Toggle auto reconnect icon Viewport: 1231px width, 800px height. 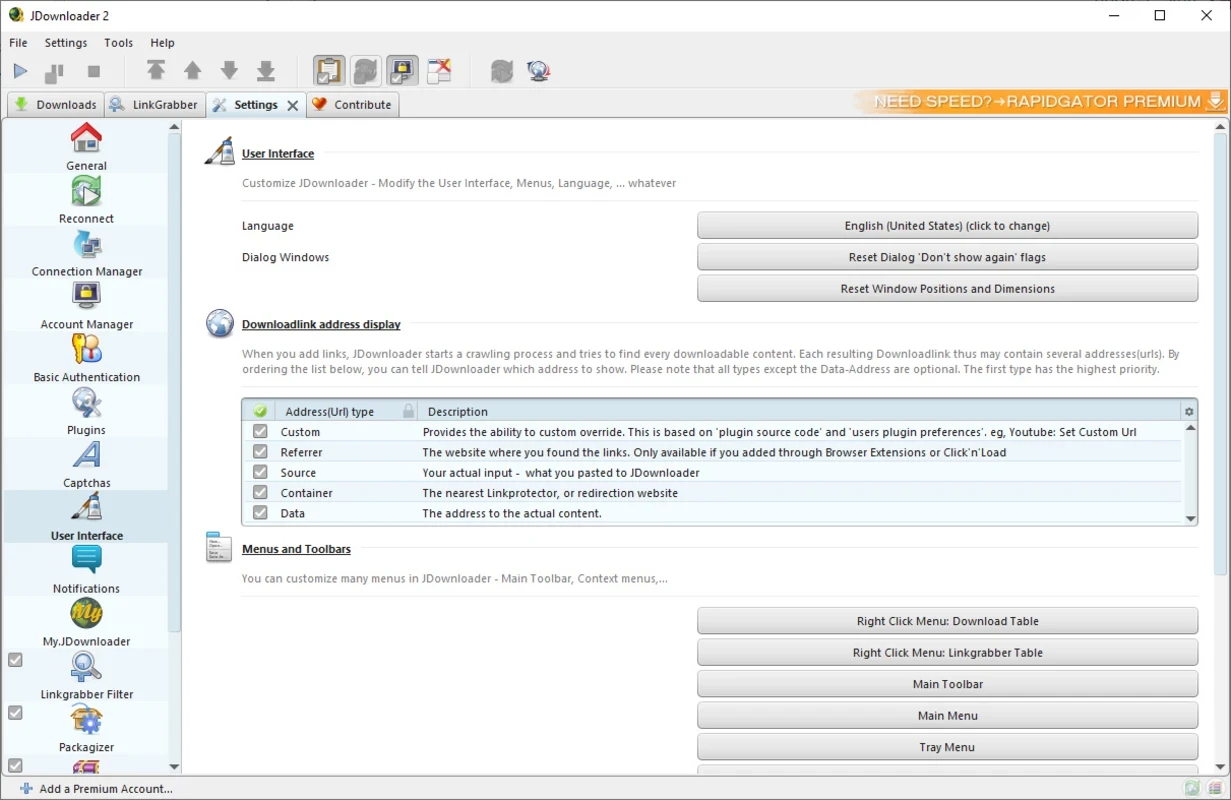coord(366,70)
